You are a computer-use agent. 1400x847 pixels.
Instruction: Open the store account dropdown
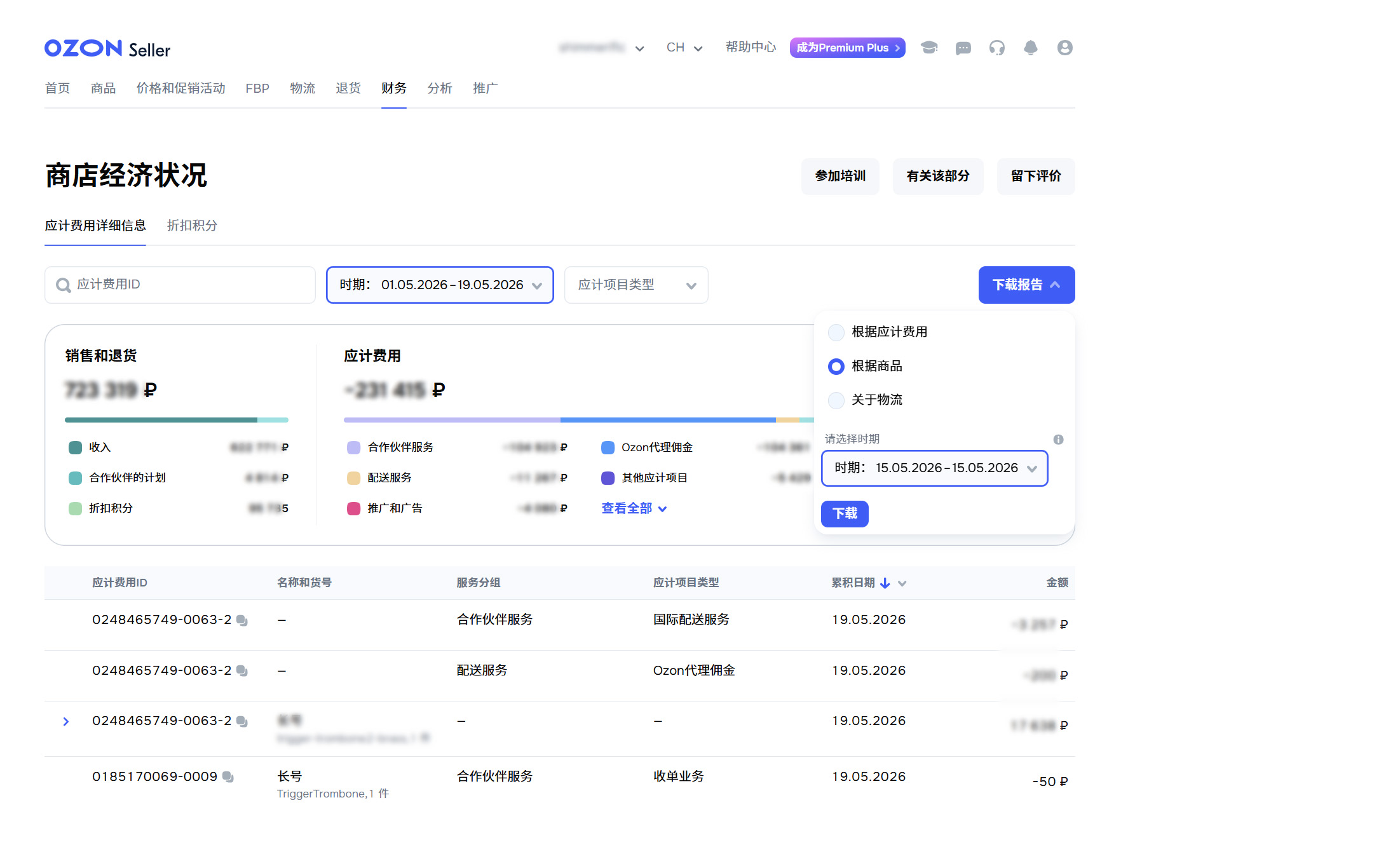(x=601, y=48)
